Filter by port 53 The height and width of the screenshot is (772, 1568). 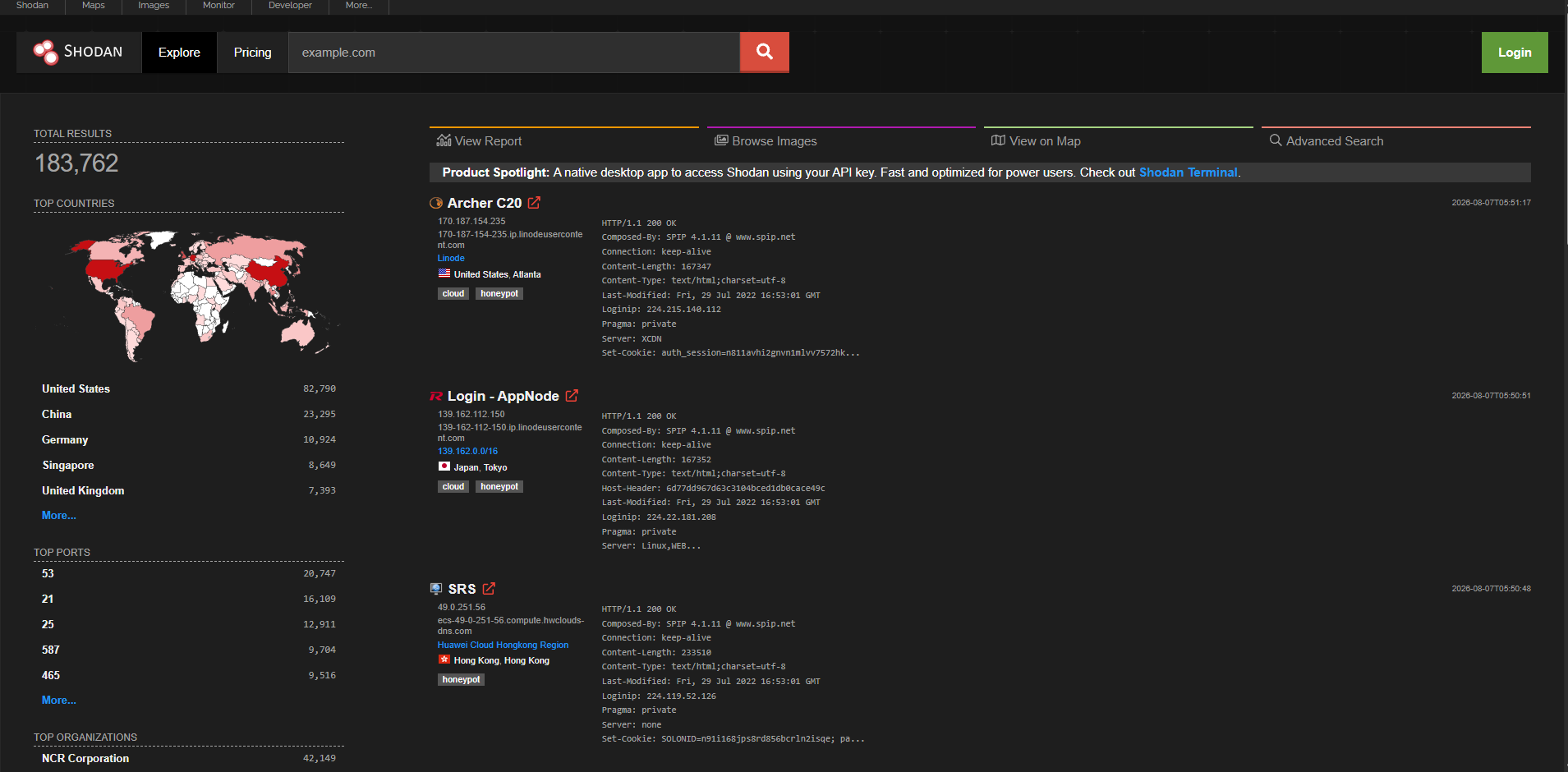coord(48,573)
